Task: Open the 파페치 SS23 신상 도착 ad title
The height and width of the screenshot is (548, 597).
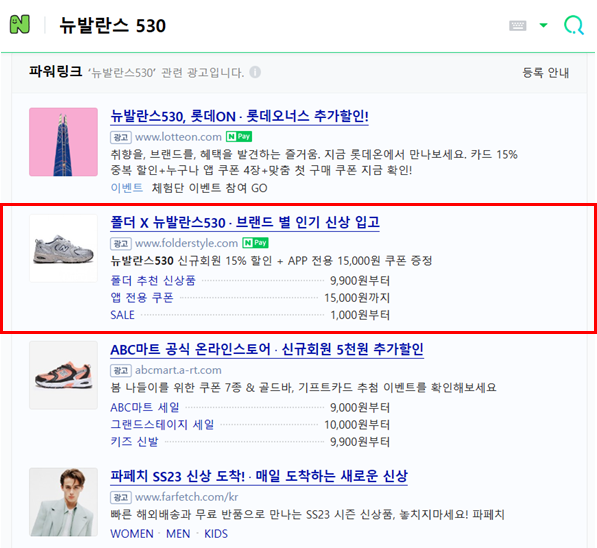Action: pyautogui.click(x=259, y=476)
